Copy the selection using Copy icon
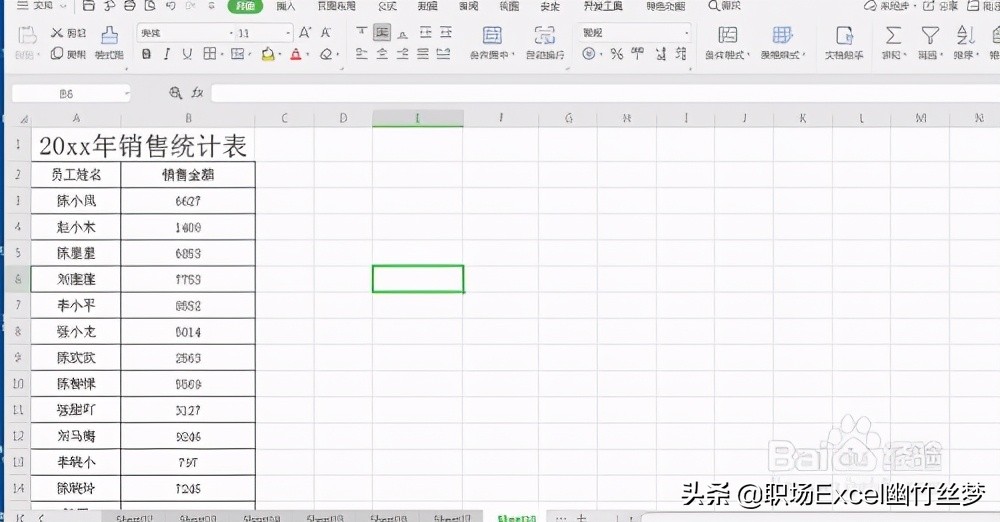This screenshot has height=522, width=1000. pos(57,54)
